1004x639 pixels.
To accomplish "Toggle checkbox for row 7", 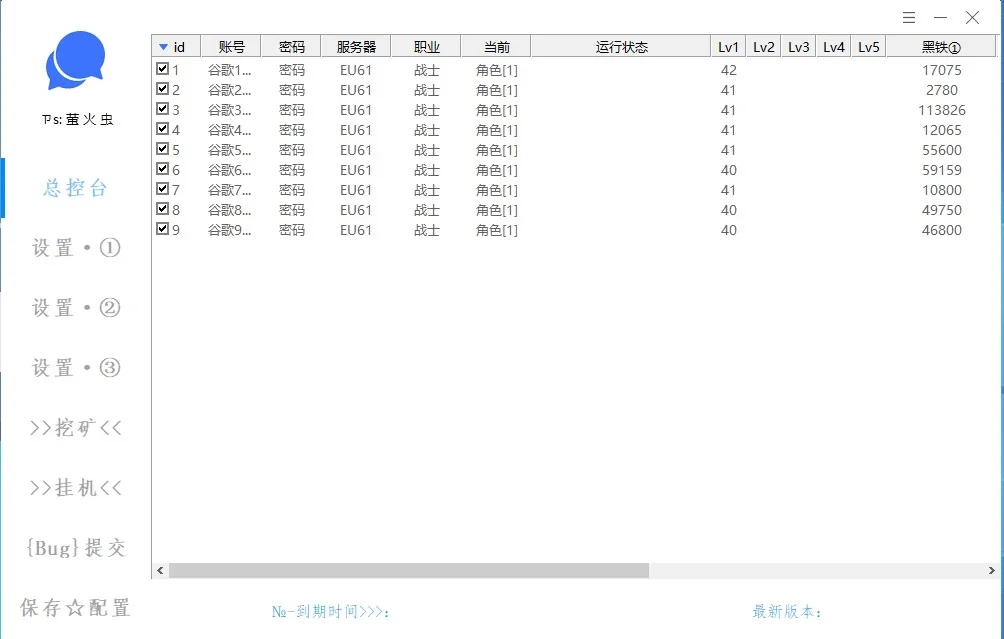I will click(163, 188).
